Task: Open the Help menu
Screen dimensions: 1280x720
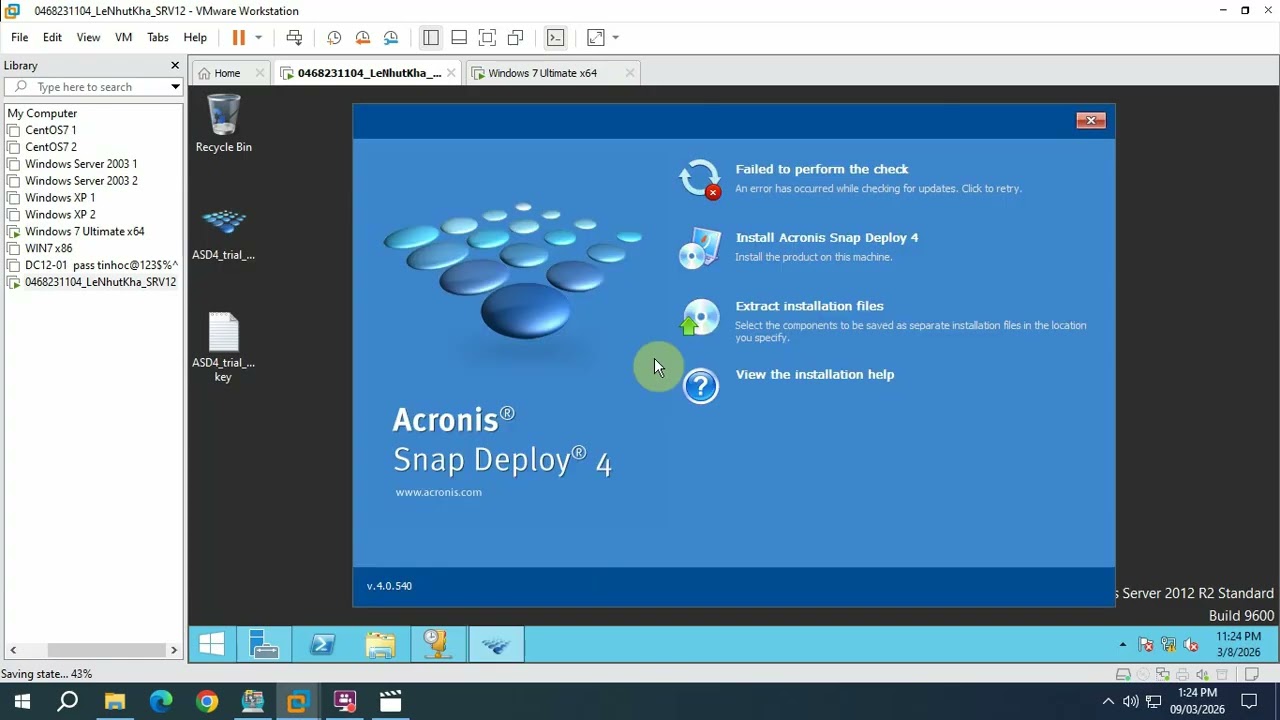Action: 195,37
